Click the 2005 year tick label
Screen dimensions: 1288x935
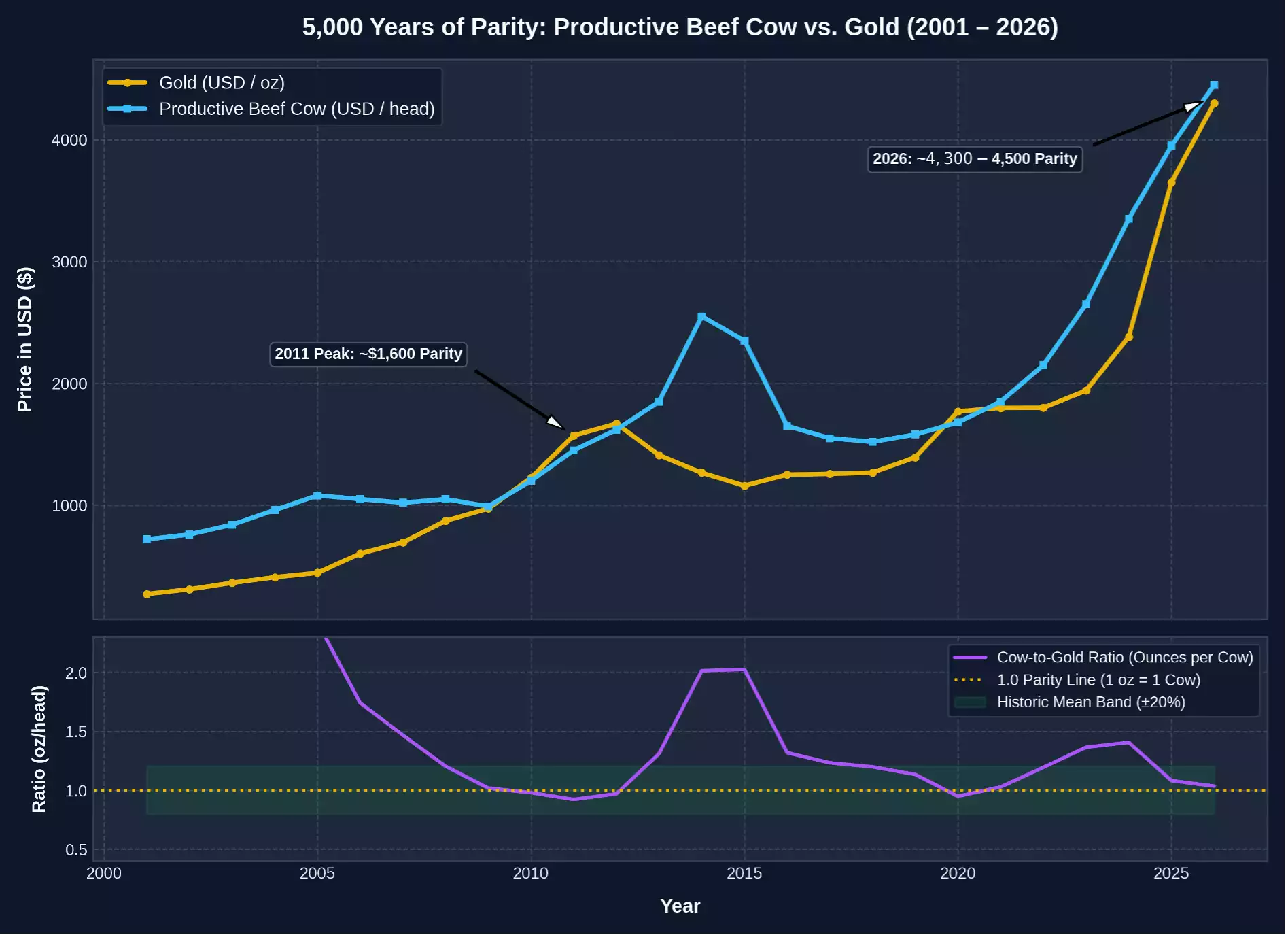[317, 874]
